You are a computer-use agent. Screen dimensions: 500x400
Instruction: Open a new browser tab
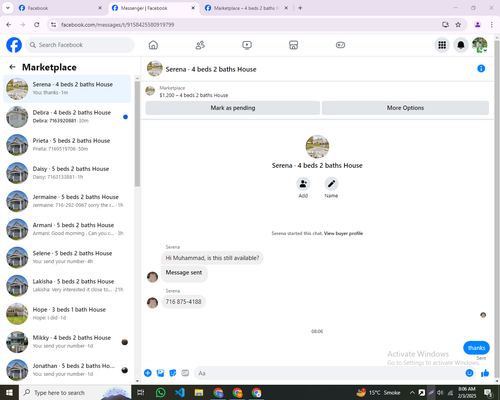point(300,8)
